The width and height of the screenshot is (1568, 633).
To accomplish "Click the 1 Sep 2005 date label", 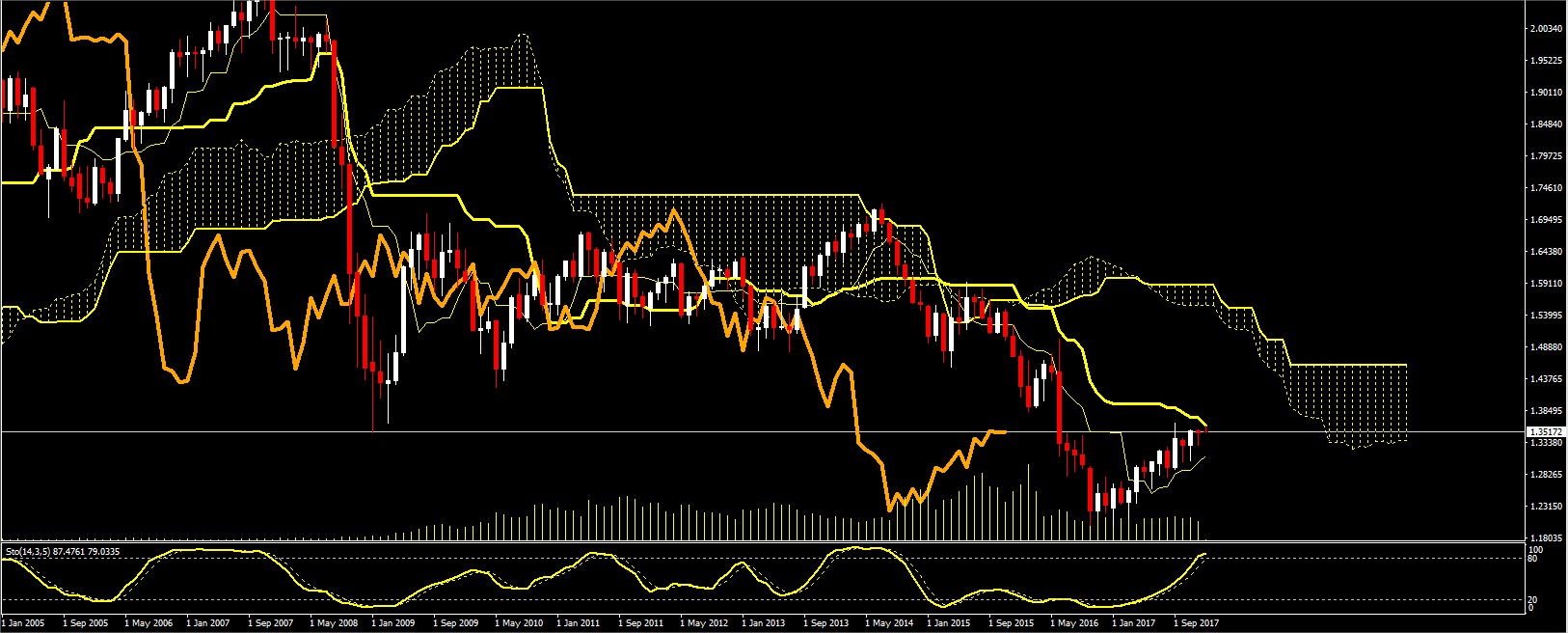I will [x=85, y=624].
